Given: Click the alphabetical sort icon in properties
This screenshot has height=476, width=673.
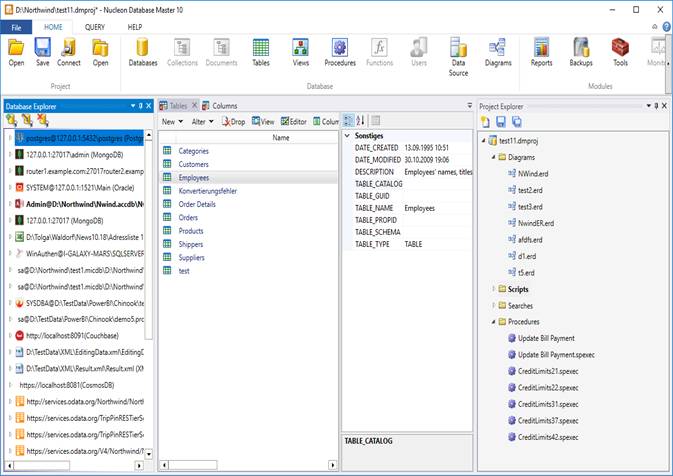Looking at the screenshot, I should coord(361,121).
